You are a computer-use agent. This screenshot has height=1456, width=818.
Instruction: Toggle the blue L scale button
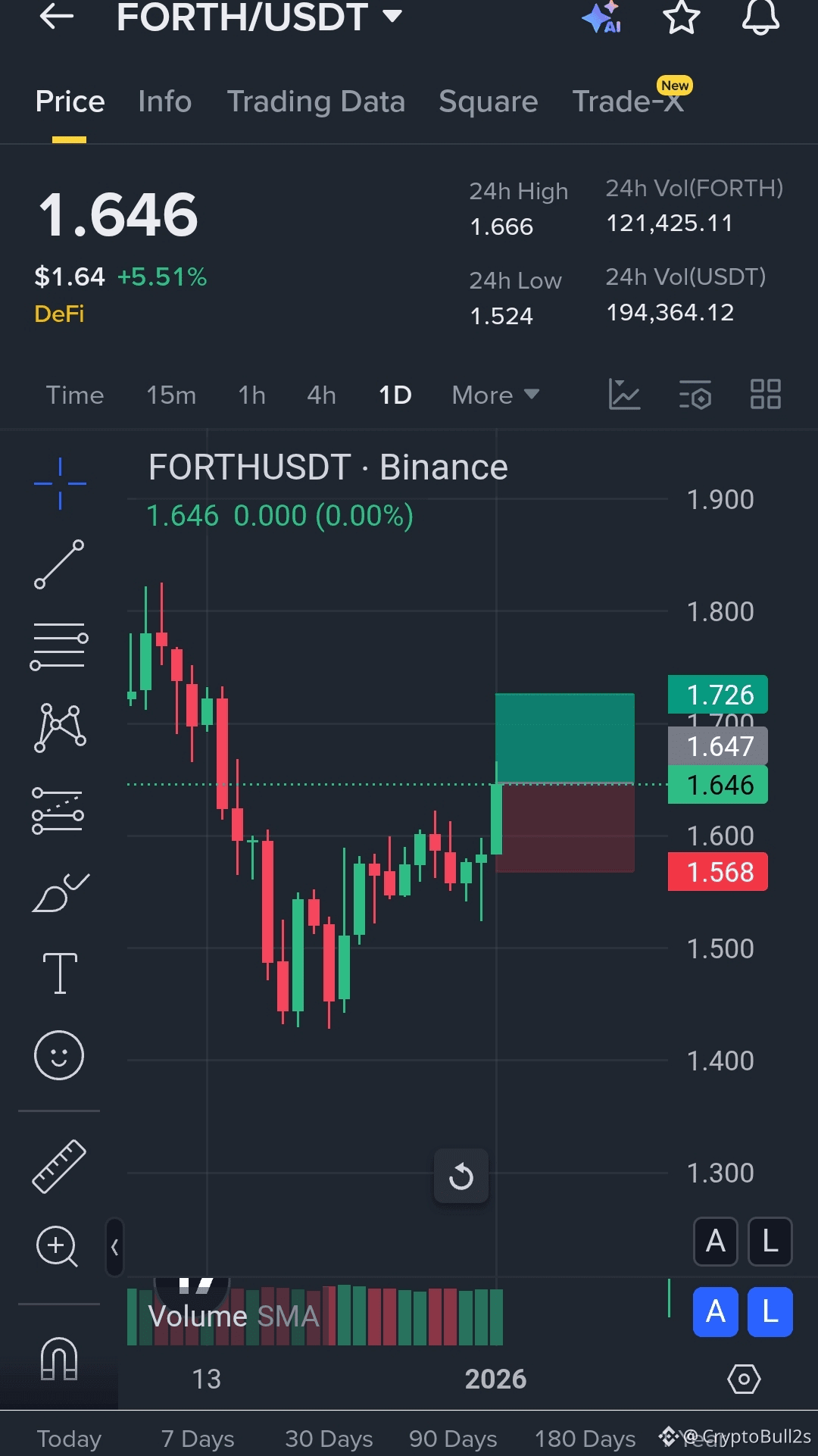770,1312
